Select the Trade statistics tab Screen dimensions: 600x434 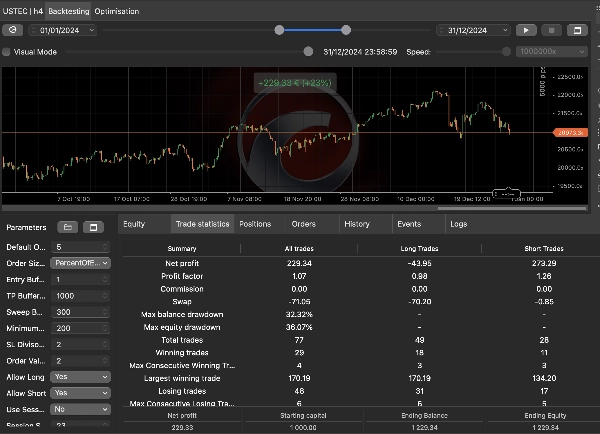click(202, 224)
